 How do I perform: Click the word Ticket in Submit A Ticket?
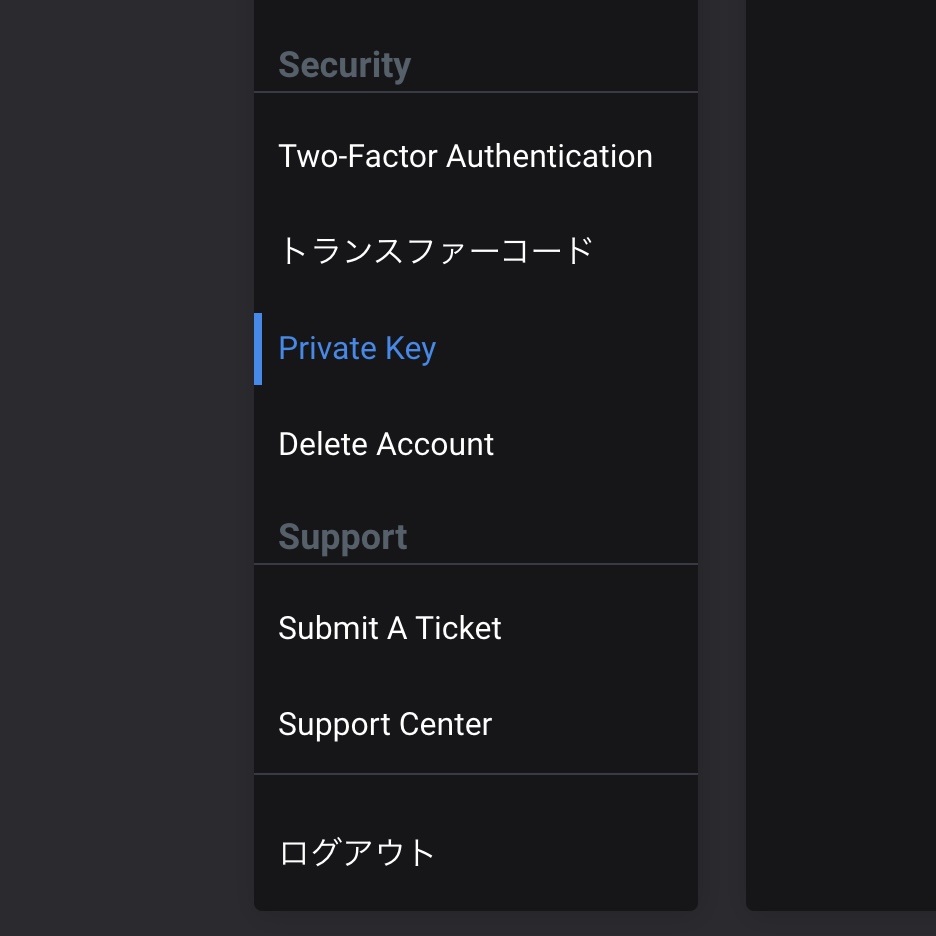pos(458,628)
